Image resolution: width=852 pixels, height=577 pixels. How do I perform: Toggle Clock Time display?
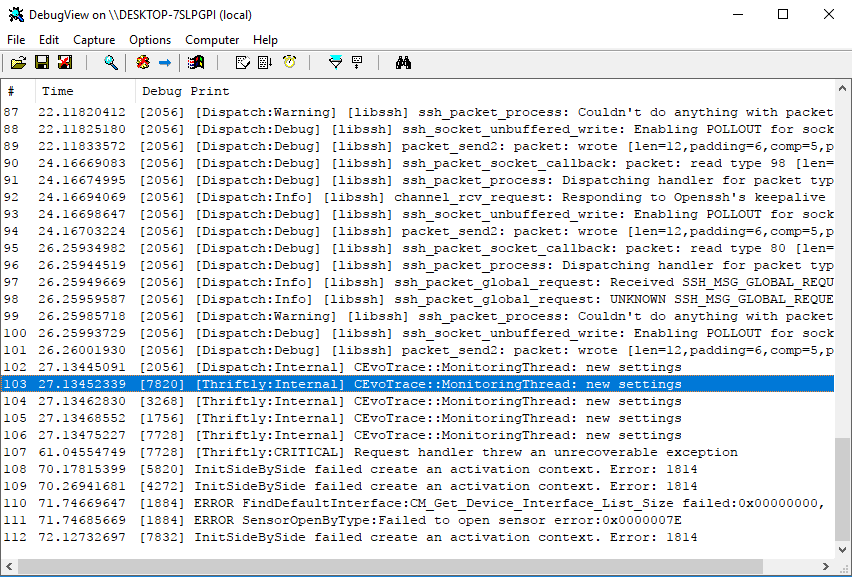pos(287,61)
